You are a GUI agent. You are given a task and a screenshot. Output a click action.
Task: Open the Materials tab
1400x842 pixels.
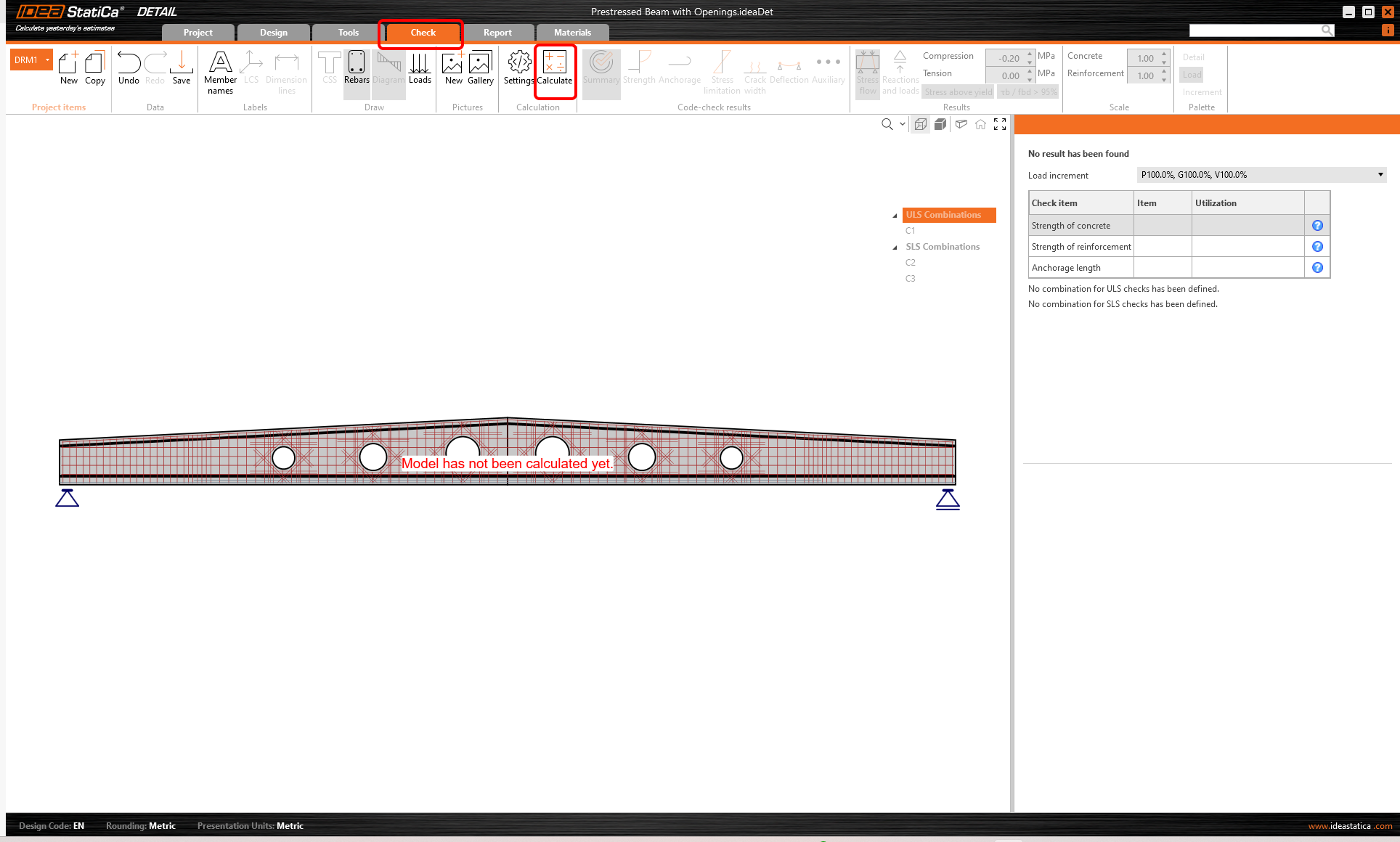[572, 33]
